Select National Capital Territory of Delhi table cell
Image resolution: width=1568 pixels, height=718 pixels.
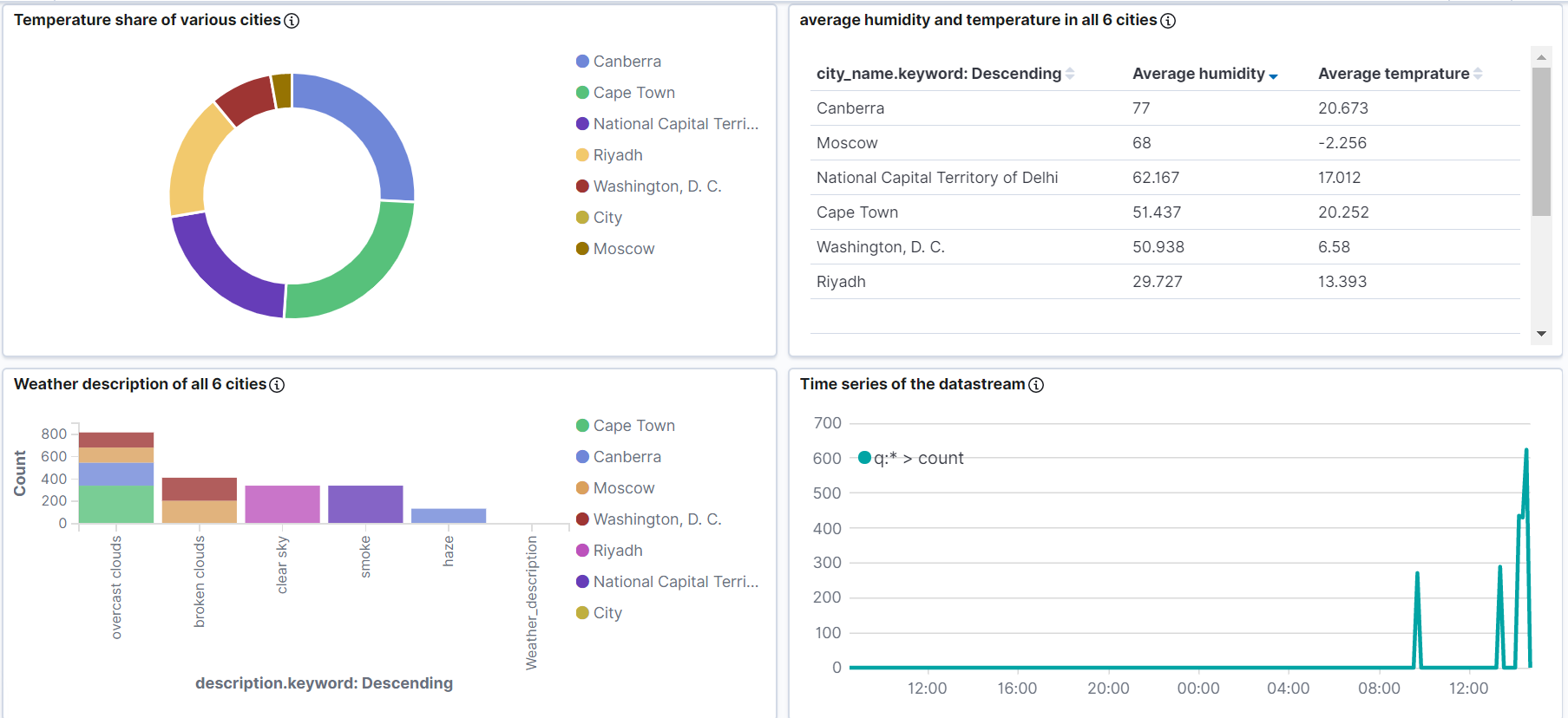click(x=937, y=178)
